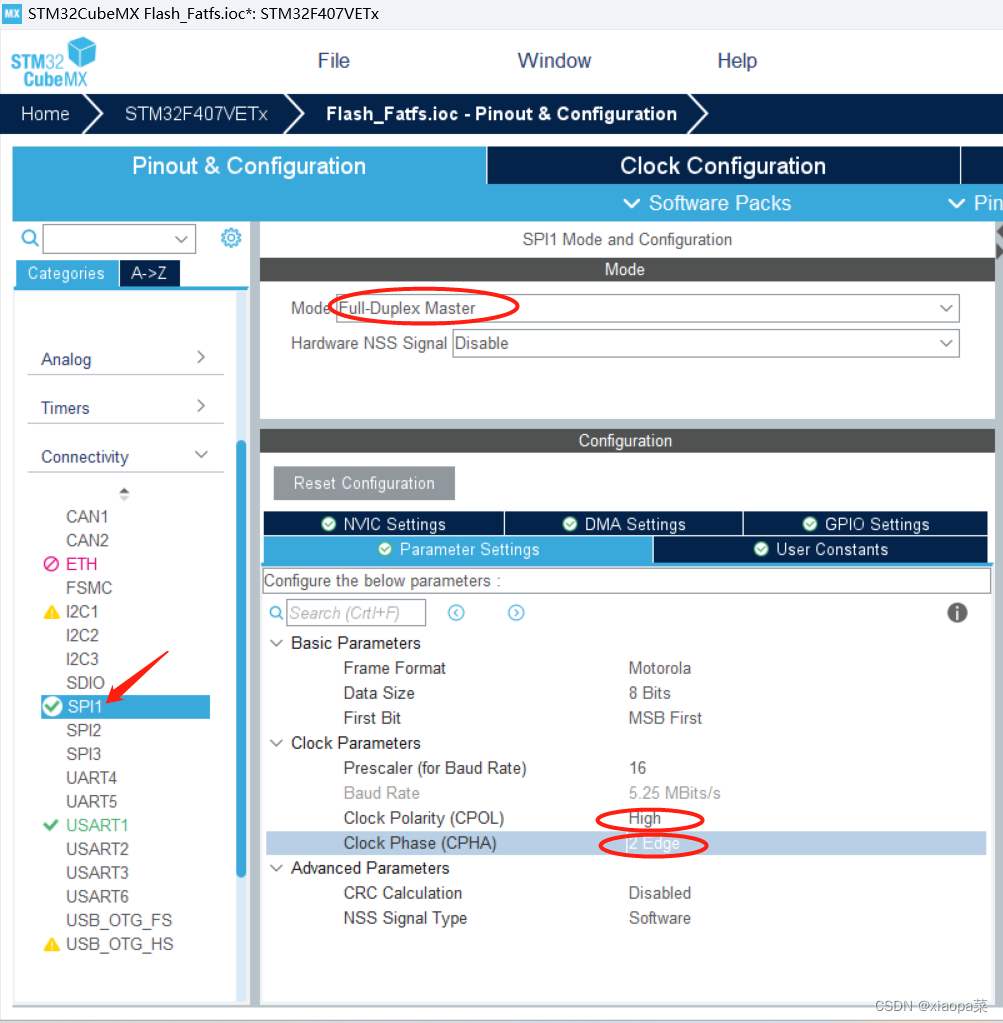Click the USB_OTG_HS warning icon
Screen dimensions: 1003x1023
pyautogui.click(x=51, y=944)
